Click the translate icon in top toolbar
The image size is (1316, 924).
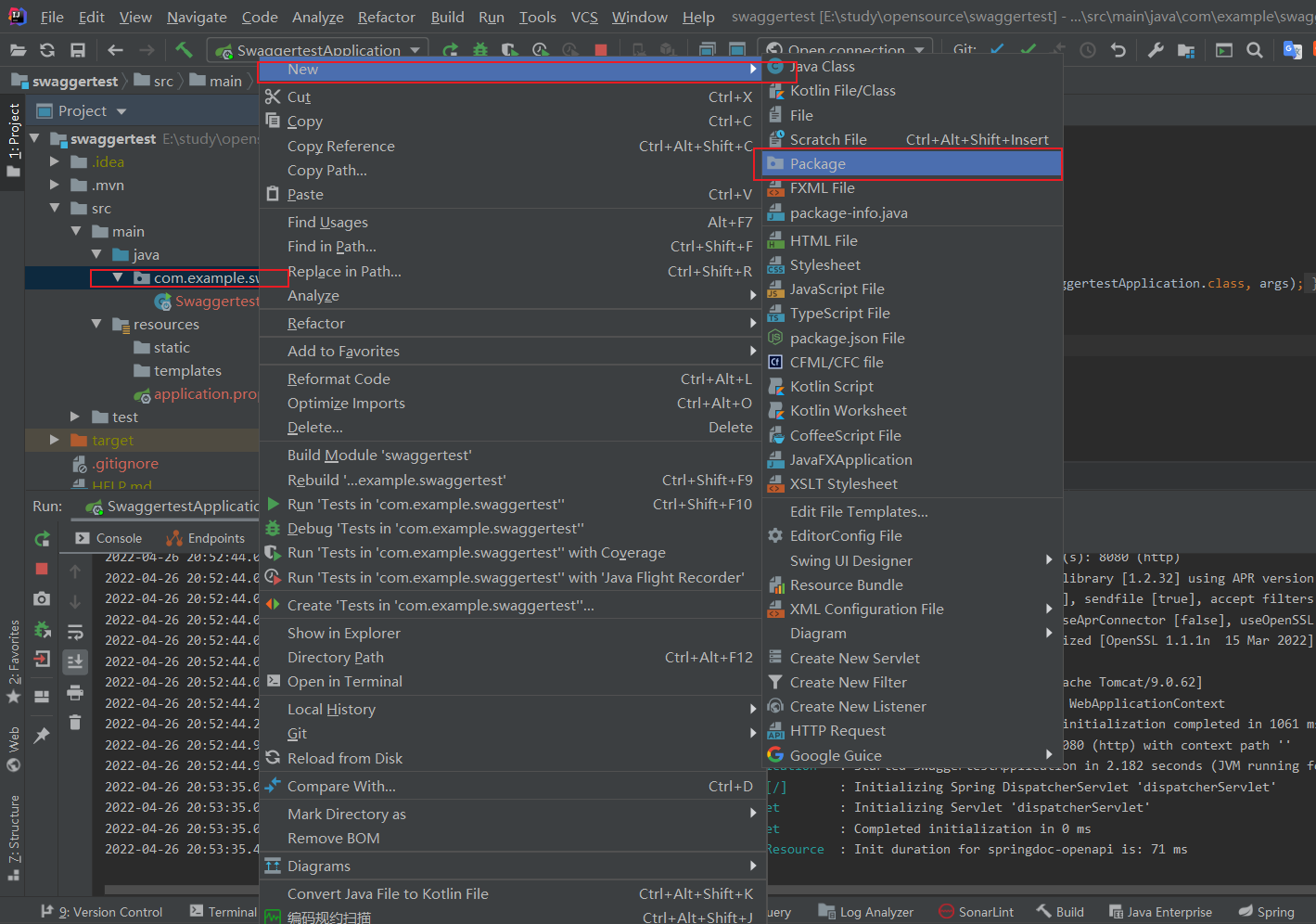point(1292,50)
